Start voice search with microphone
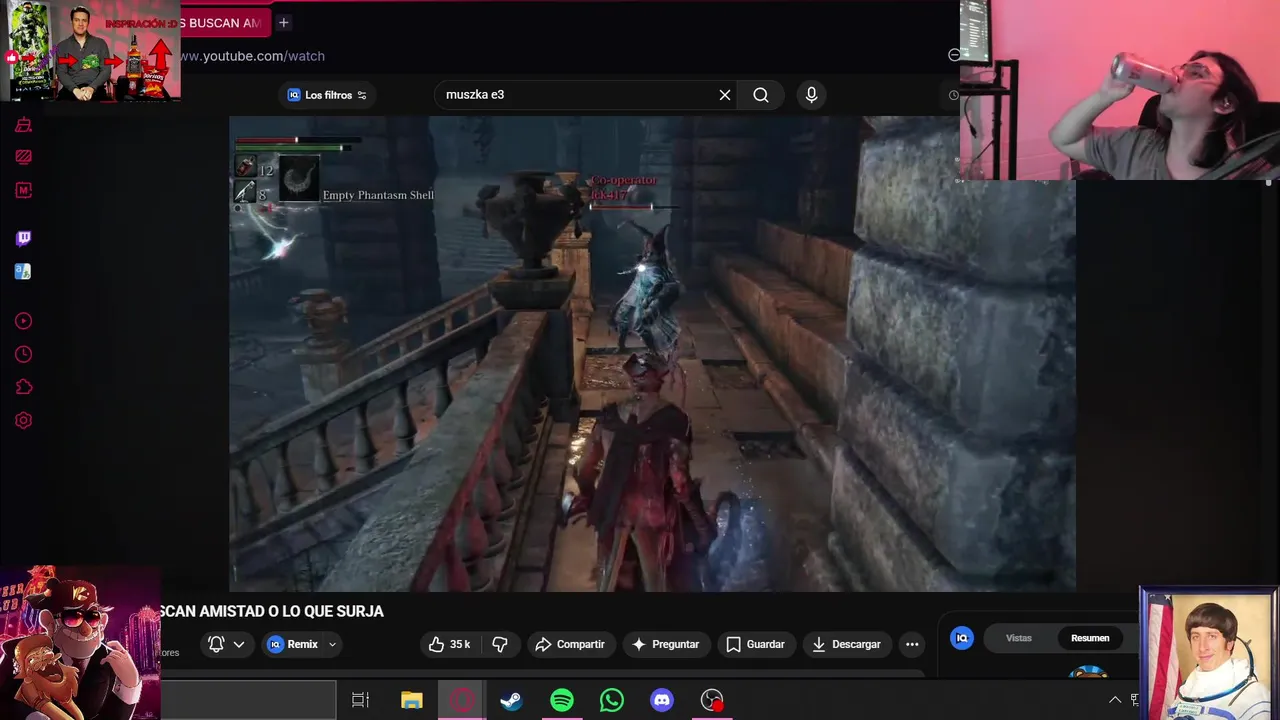Viewport: 1280px width, 720px height. [811, 95]
